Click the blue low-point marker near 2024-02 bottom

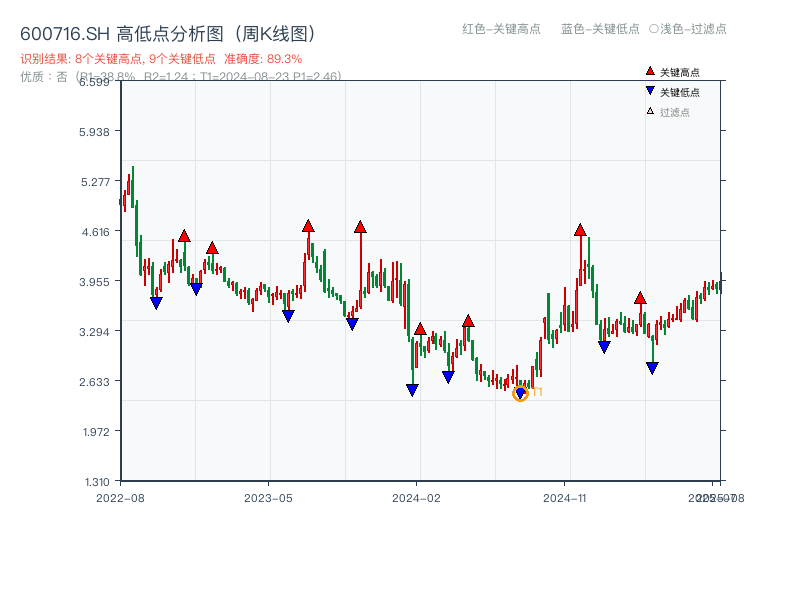click(411, 389)
